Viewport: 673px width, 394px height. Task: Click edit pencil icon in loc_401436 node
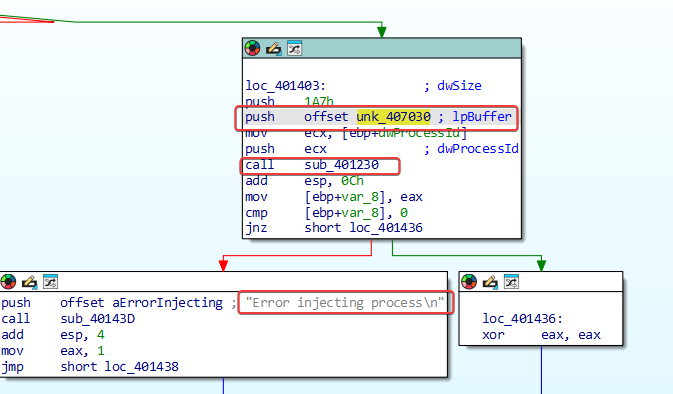tap(490, 282)
